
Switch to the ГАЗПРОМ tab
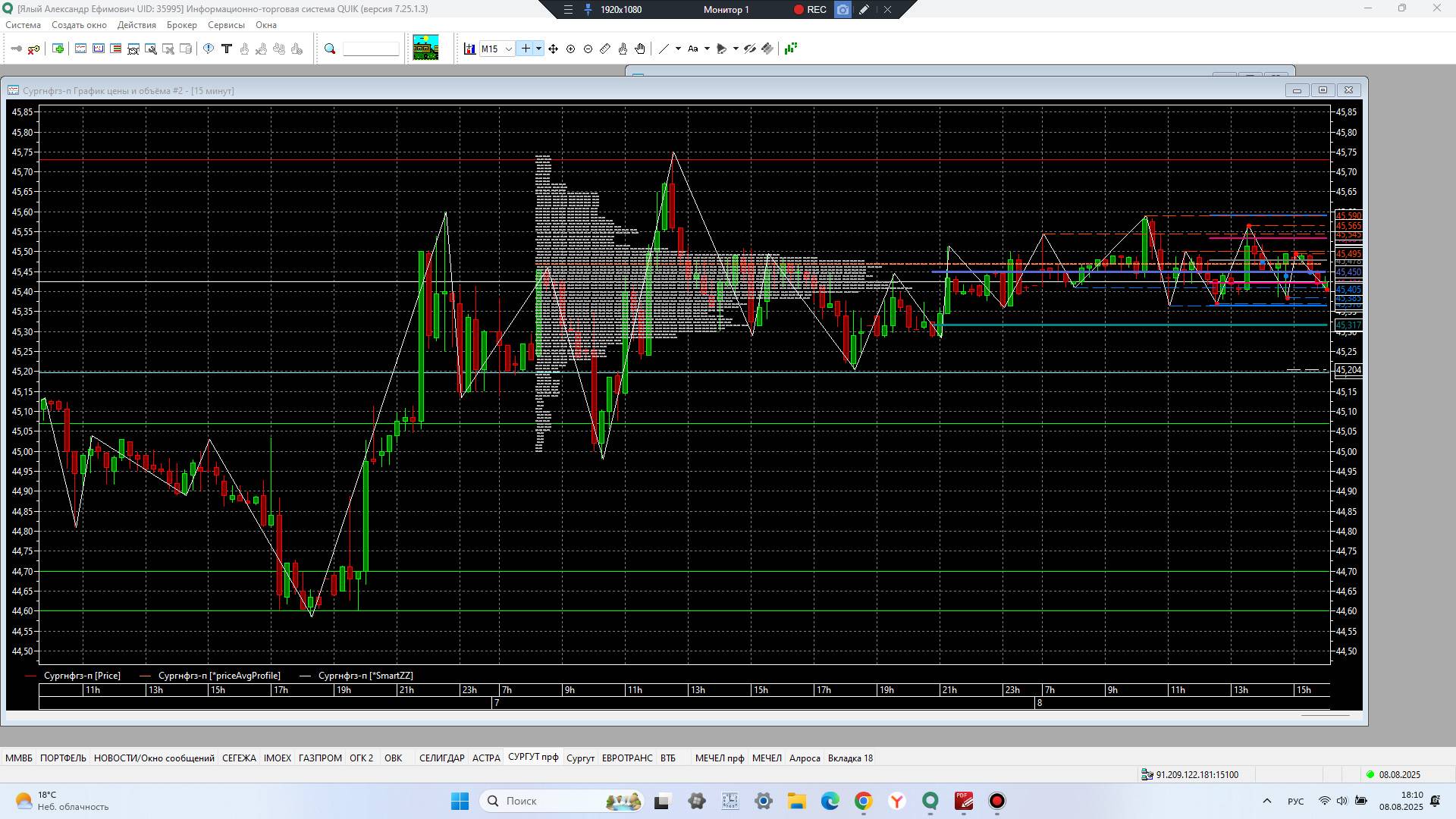click(319, 758)
